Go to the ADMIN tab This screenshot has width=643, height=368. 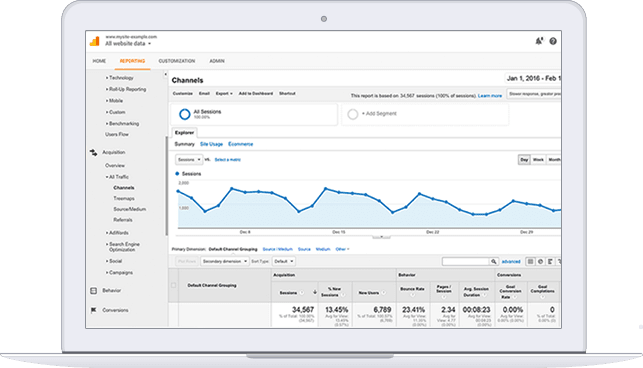[x=217, y=61]
